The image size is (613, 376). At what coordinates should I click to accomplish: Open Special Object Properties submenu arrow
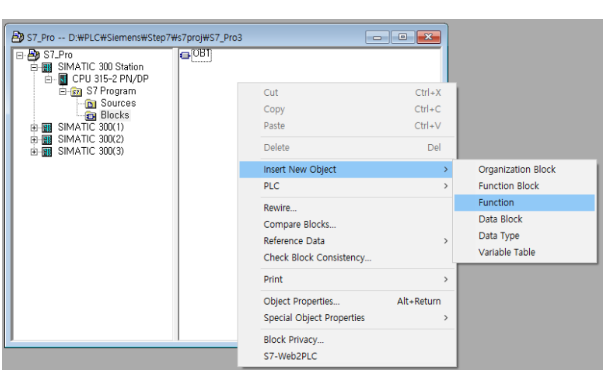pyautogui.click(x=446, y=318)
